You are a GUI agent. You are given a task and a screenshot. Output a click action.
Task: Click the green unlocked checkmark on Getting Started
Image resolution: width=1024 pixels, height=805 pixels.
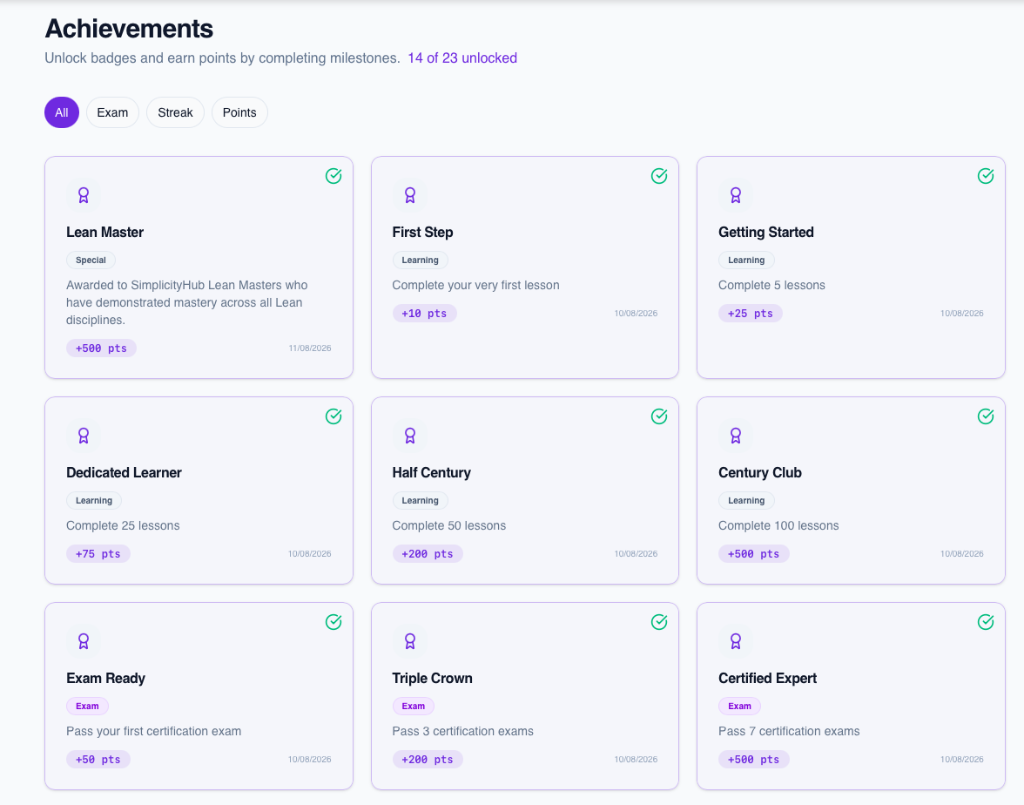(985, 176)
